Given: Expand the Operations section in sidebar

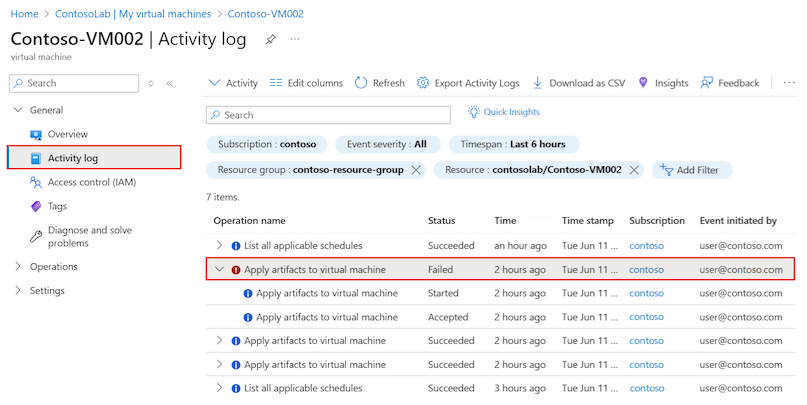Looking at the screenshot, I should [17, 267].
